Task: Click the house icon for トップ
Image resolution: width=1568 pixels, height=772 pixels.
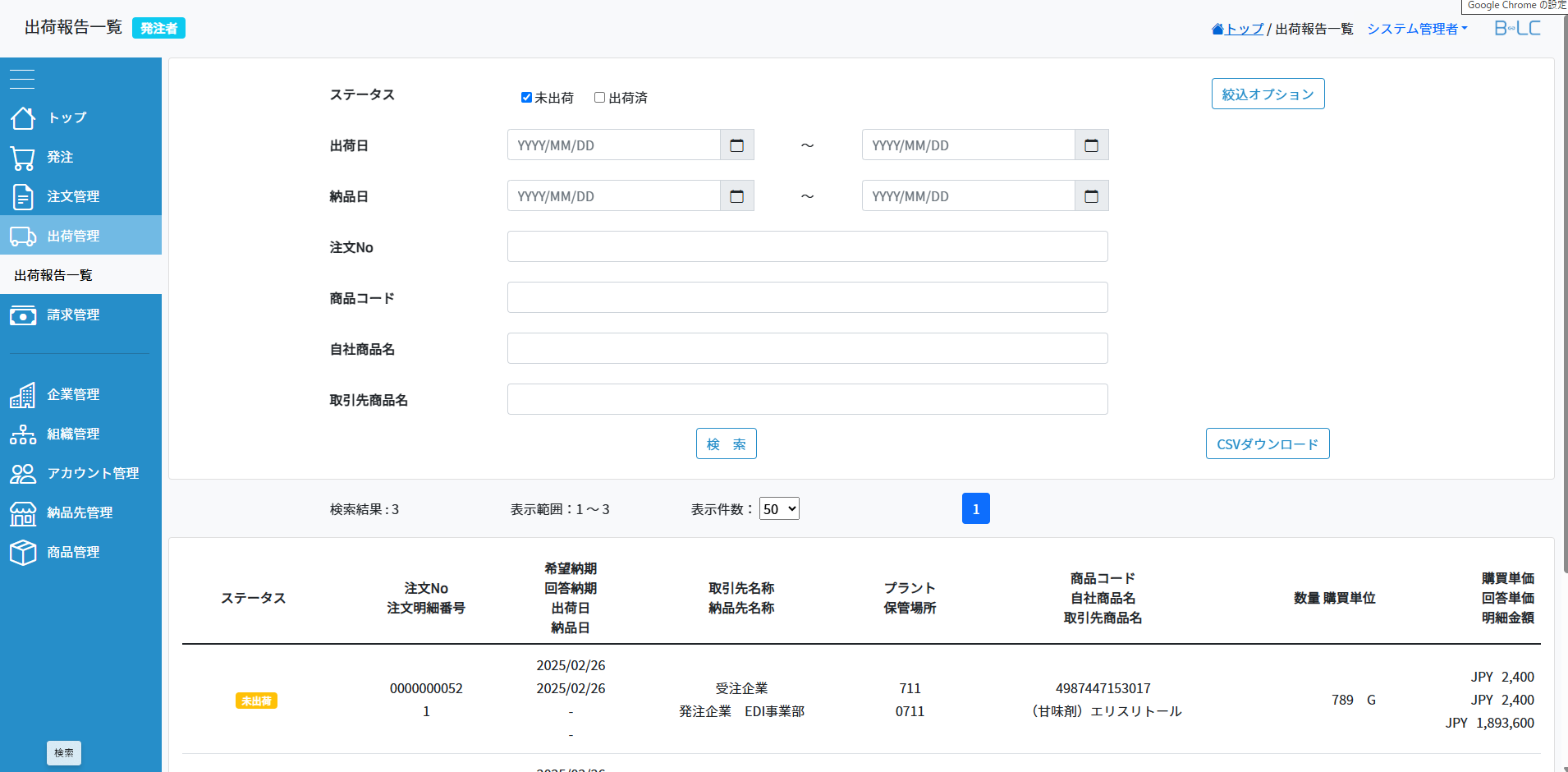Action: pos(23,118)
